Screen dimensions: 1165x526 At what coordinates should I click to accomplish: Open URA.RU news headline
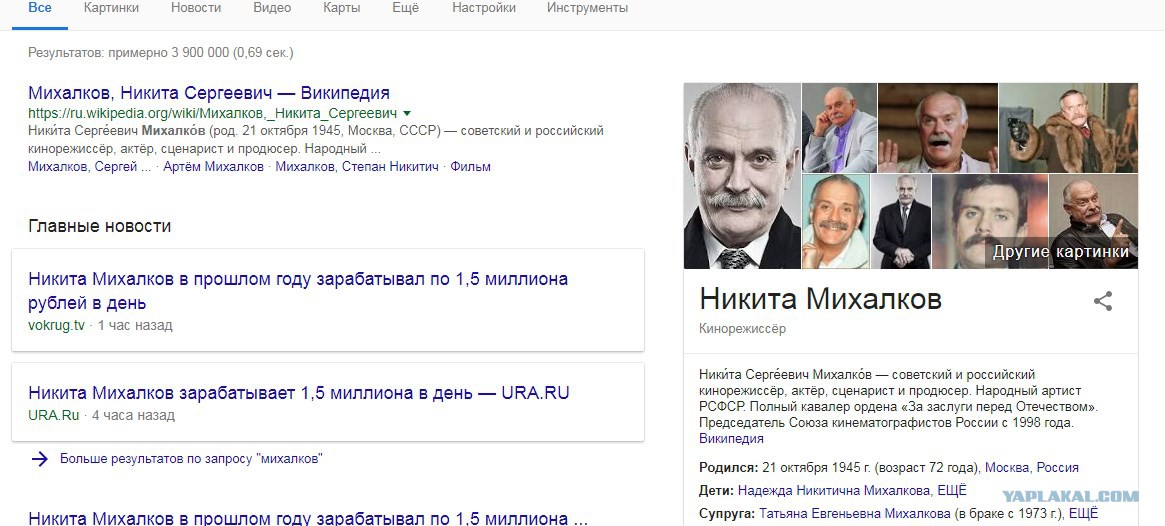coord(299,392)
